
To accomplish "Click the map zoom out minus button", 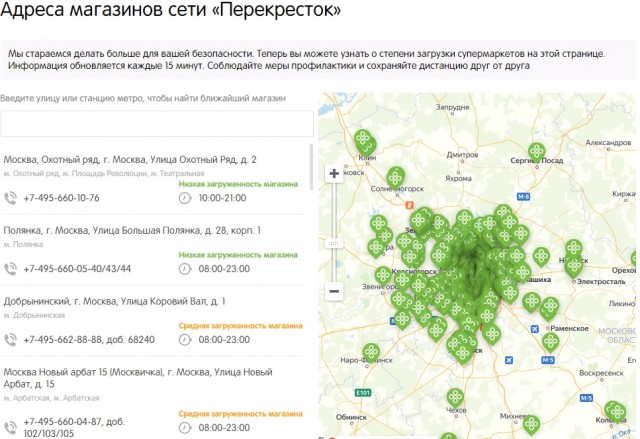I will pyautogui.click(x=334, y=291).
